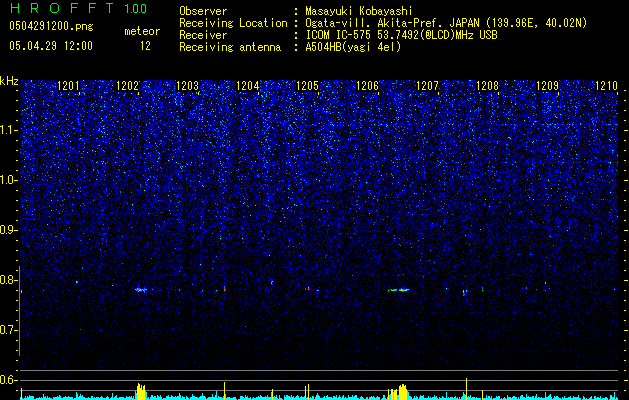The height and width of the screenshot is (400, 629).
Task: Click the 0.8 frequency axis label
Action: pyautogui.click(x=9, y=280)
